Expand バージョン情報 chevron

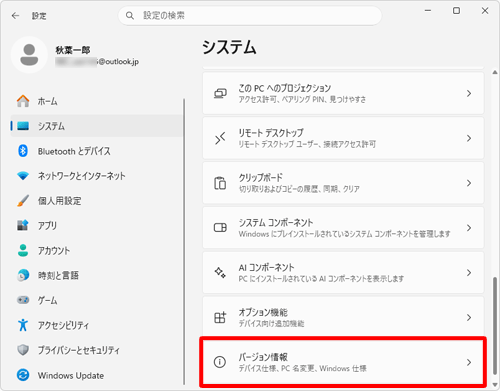click(469, 362)
